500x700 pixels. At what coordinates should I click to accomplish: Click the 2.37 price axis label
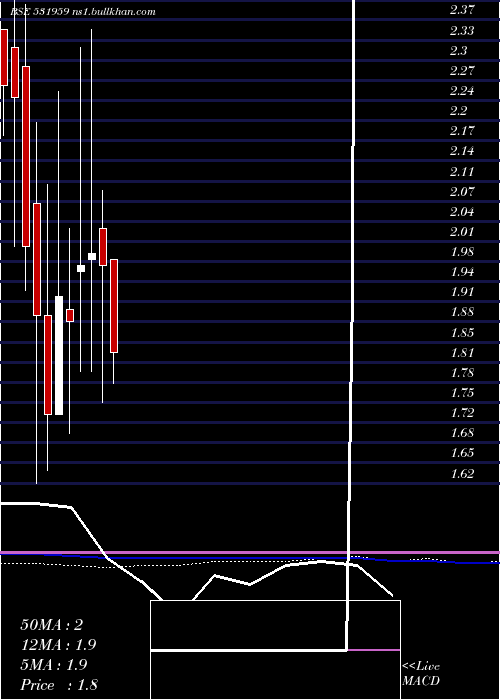click(462, 11)
